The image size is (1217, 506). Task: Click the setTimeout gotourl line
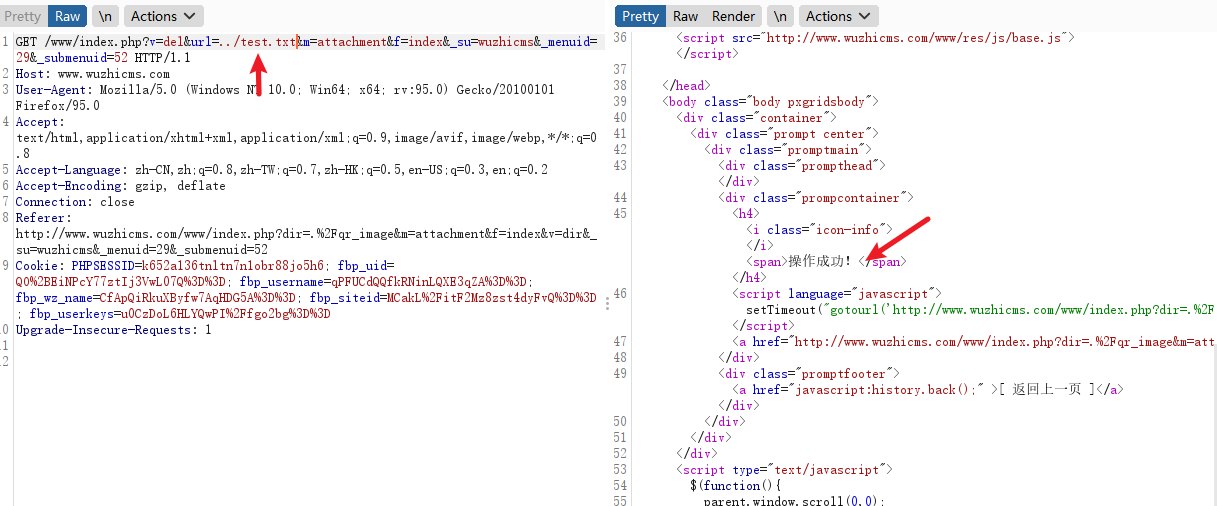point(981,310)
